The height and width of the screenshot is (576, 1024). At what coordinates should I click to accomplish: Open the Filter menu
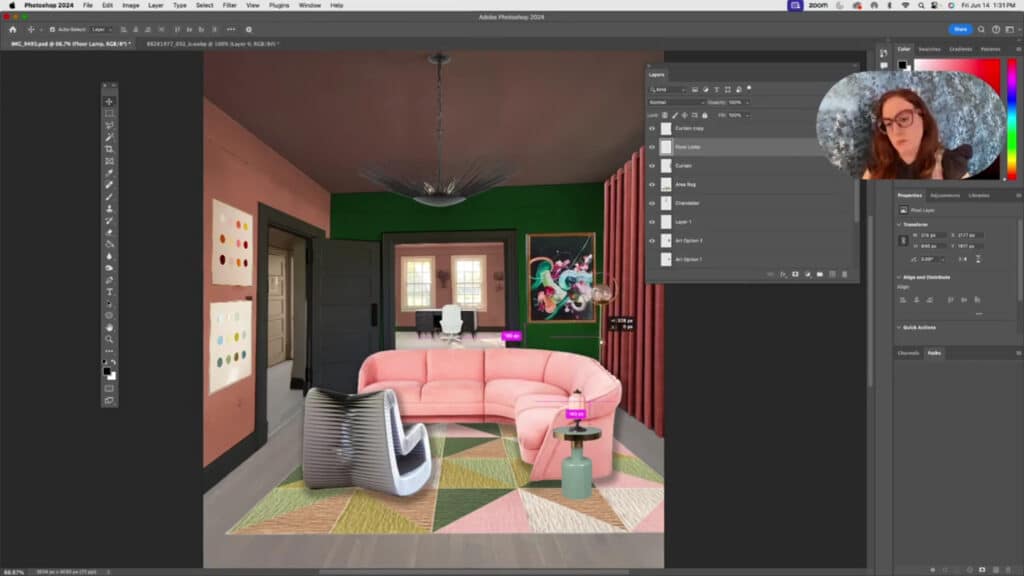pos(230,5)
